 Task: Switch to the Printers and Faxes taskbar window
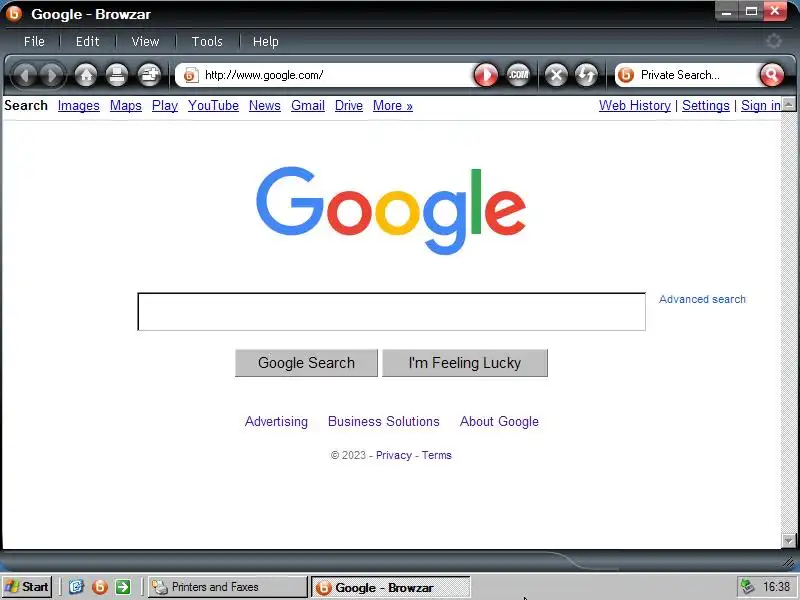(228, 587)
